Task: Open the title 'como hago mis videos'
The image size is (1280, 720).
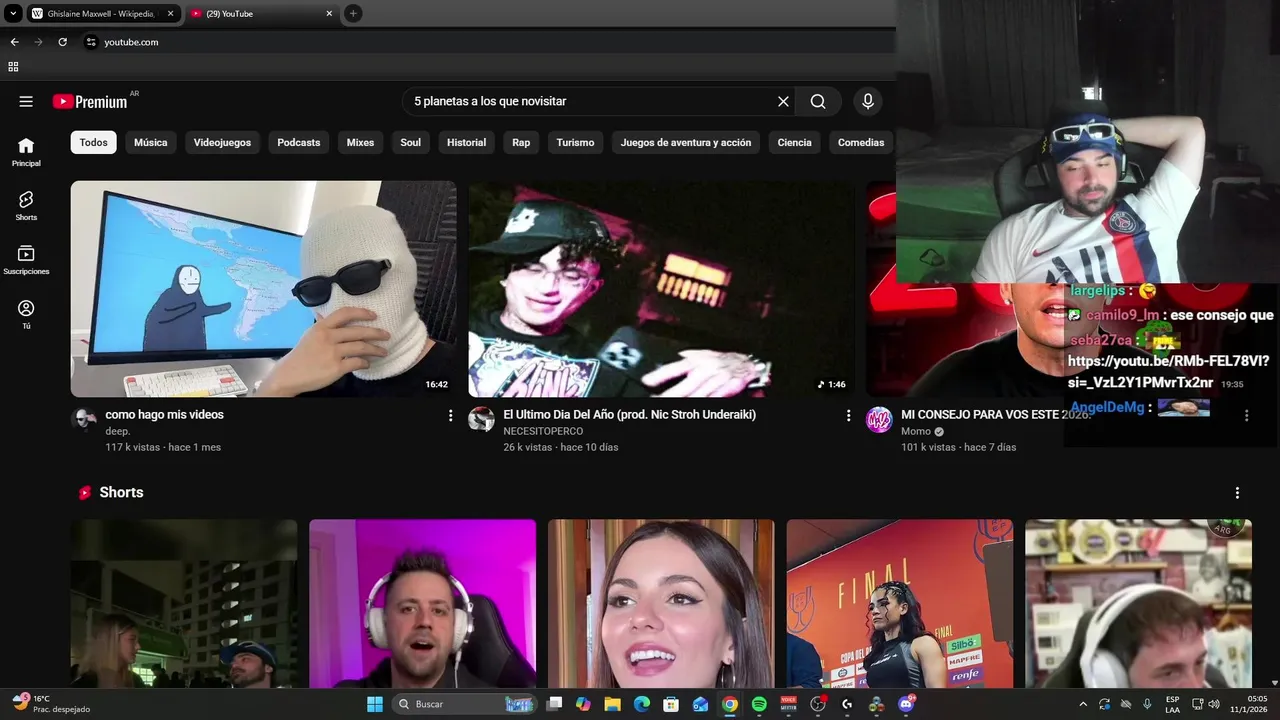Action: click(164, 414)
